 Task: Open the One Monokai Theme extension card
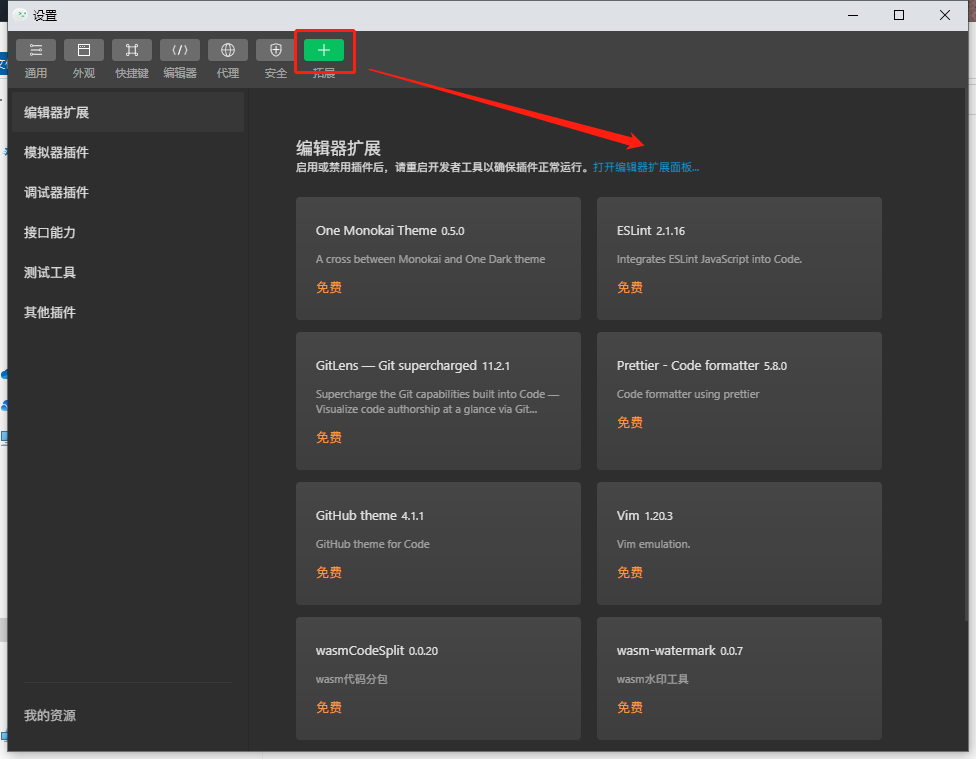[x=438, y=258]
